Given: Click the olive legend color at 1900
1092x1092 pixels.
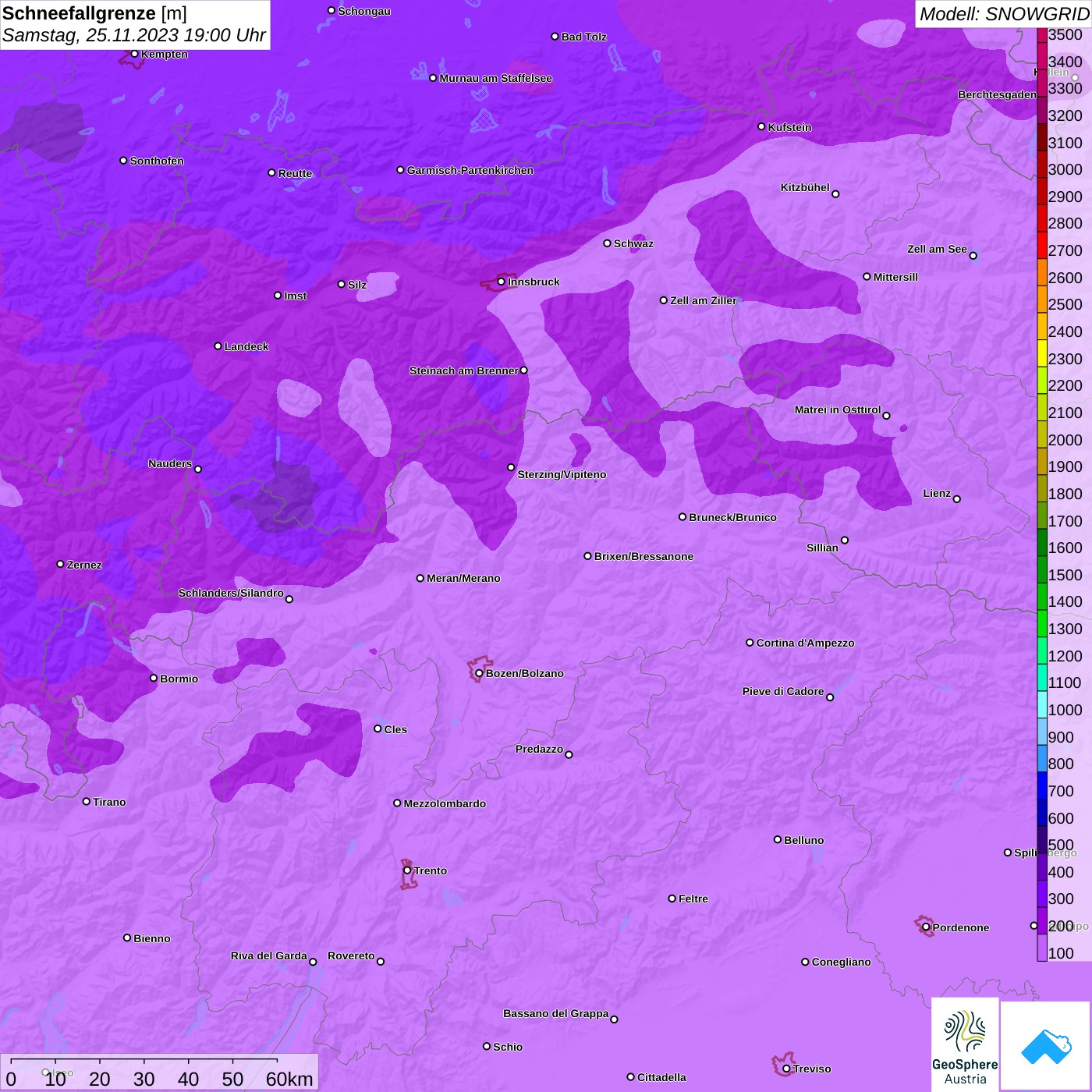Looking at the screenshot, I should 1041,461.
